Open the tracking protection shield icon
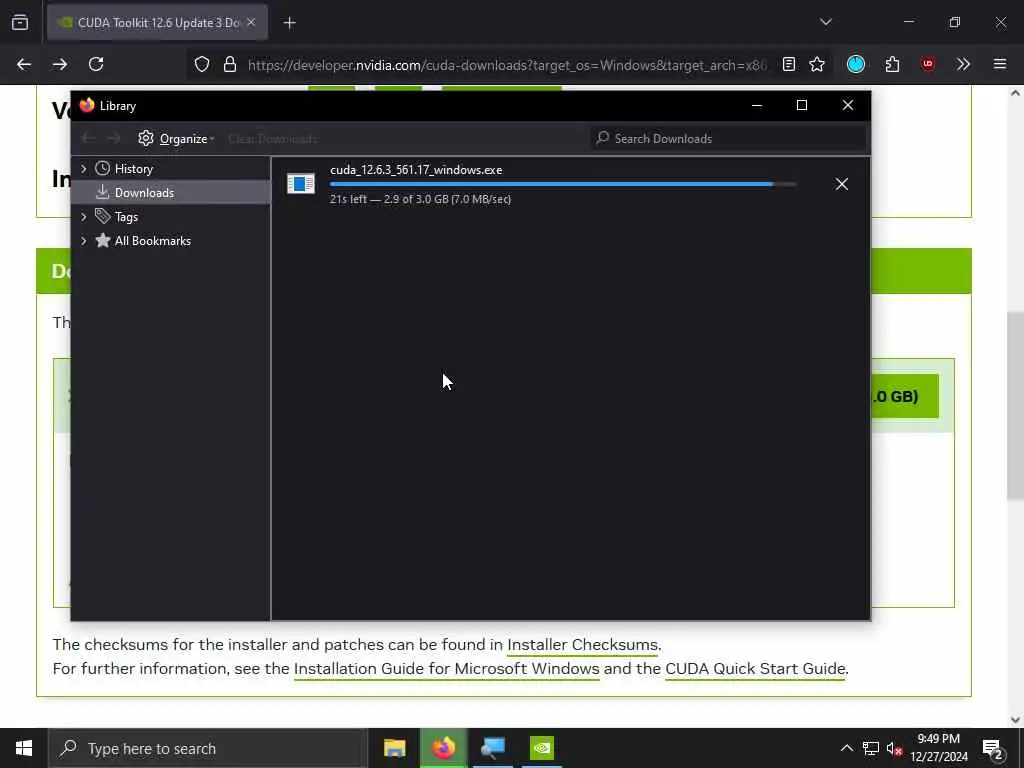This screenshot has width=1024, height=768. (202, 64)
